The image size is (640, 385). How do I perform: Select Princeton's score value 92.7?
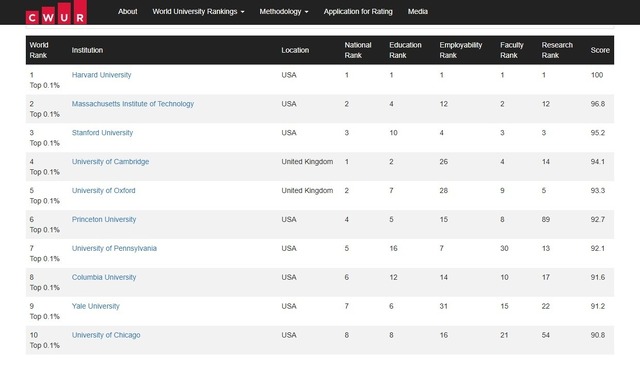pos(598,220)
